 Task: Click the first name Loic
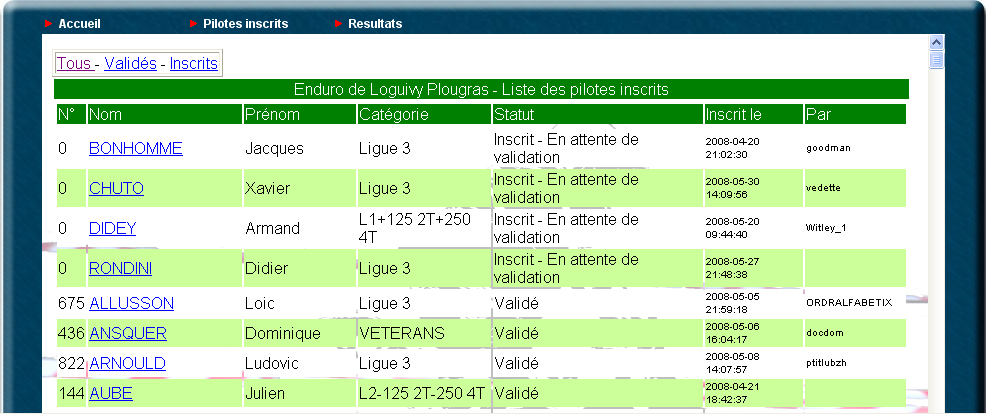260,303
